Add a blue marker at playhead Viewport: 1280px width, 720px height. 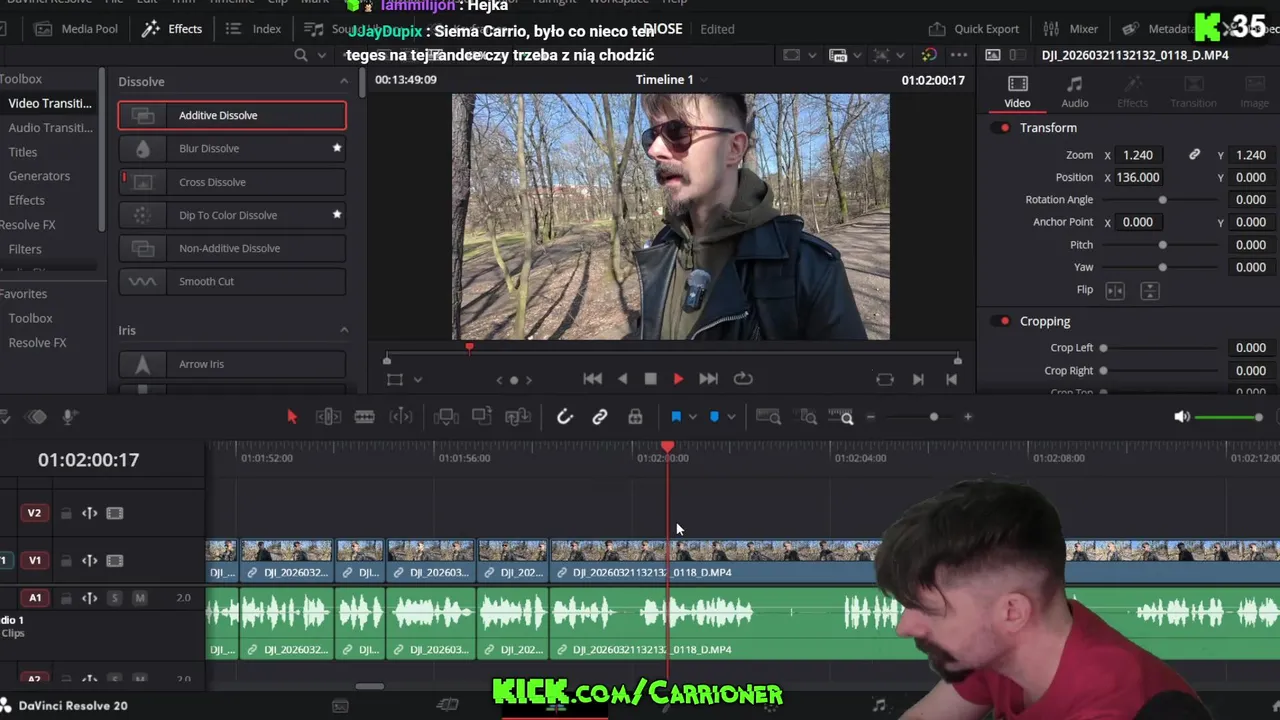tap(714, 417)
